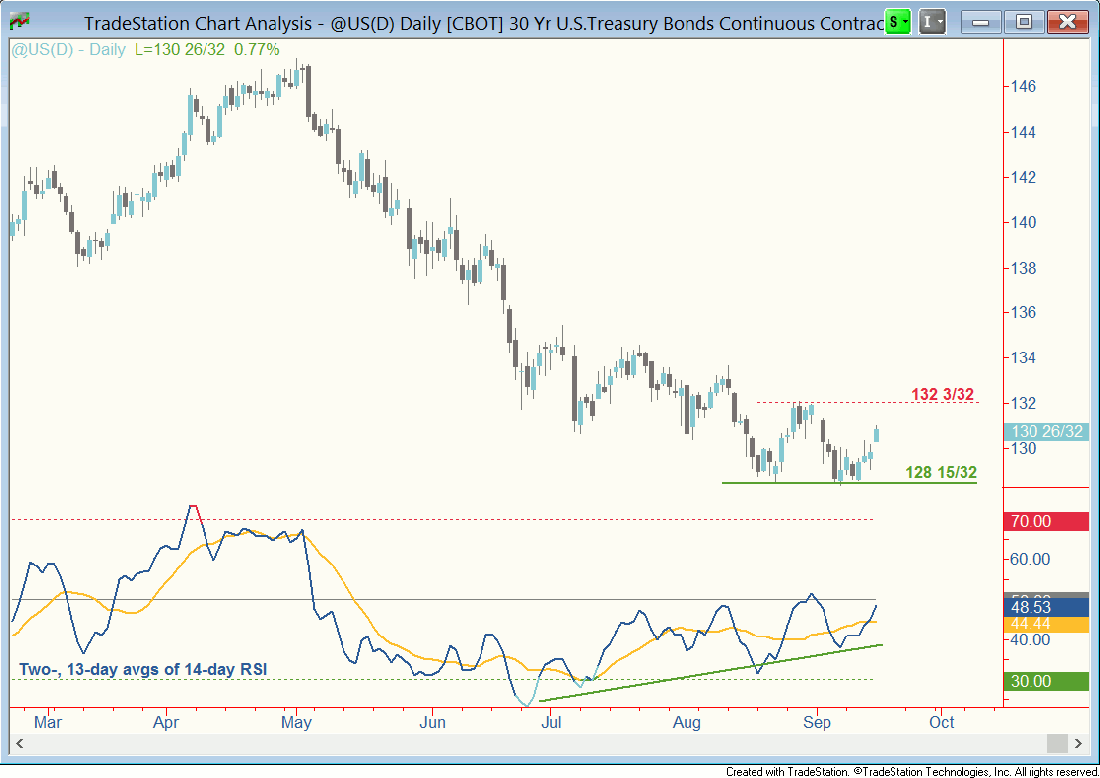The image size is (1100, 778).
Task: Maximize the Chart Analysis window
Action: (x=1023, y=21)
